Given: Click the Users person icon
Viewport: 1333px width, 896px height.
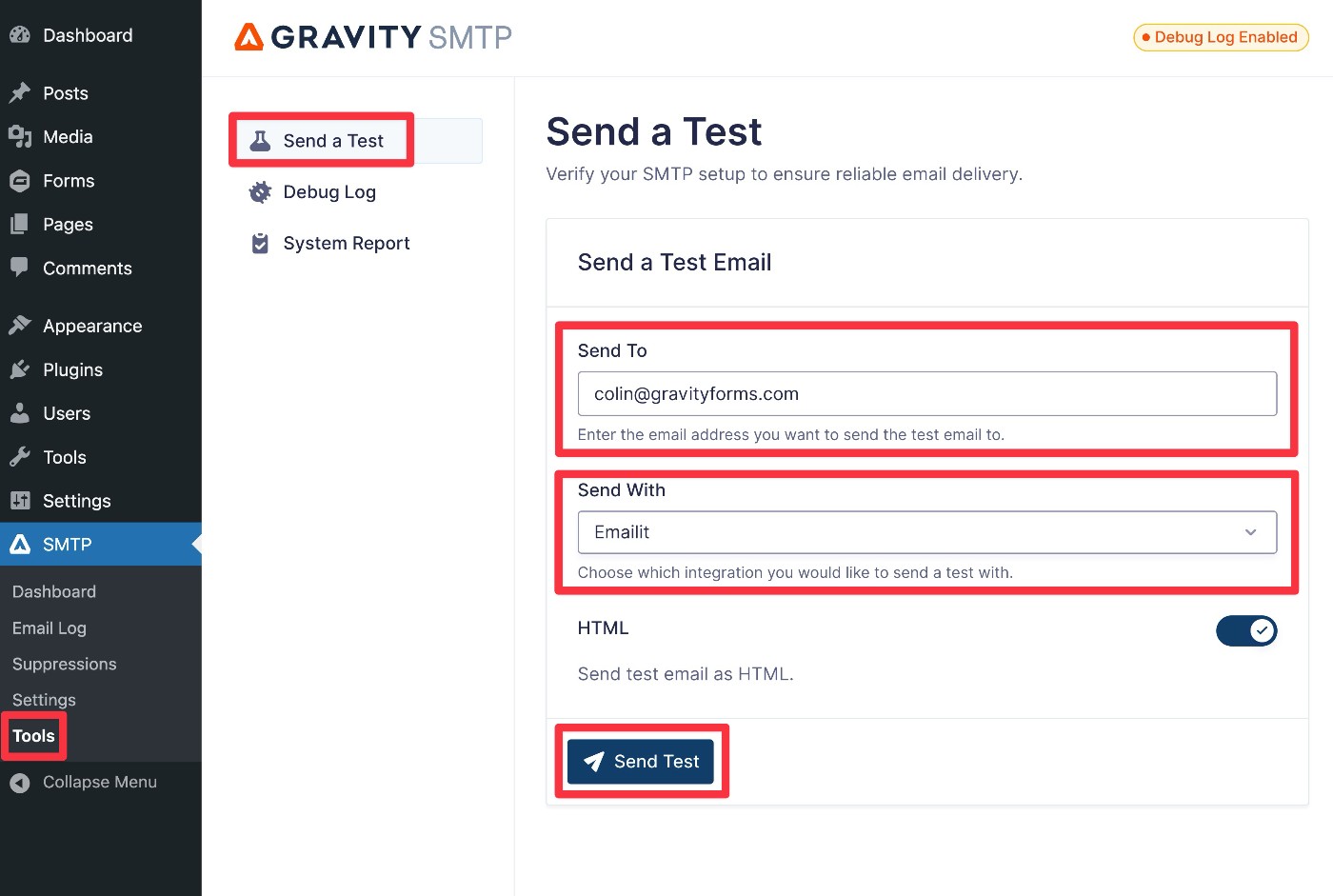Looking at the screenshot, I should click(20, 413).
